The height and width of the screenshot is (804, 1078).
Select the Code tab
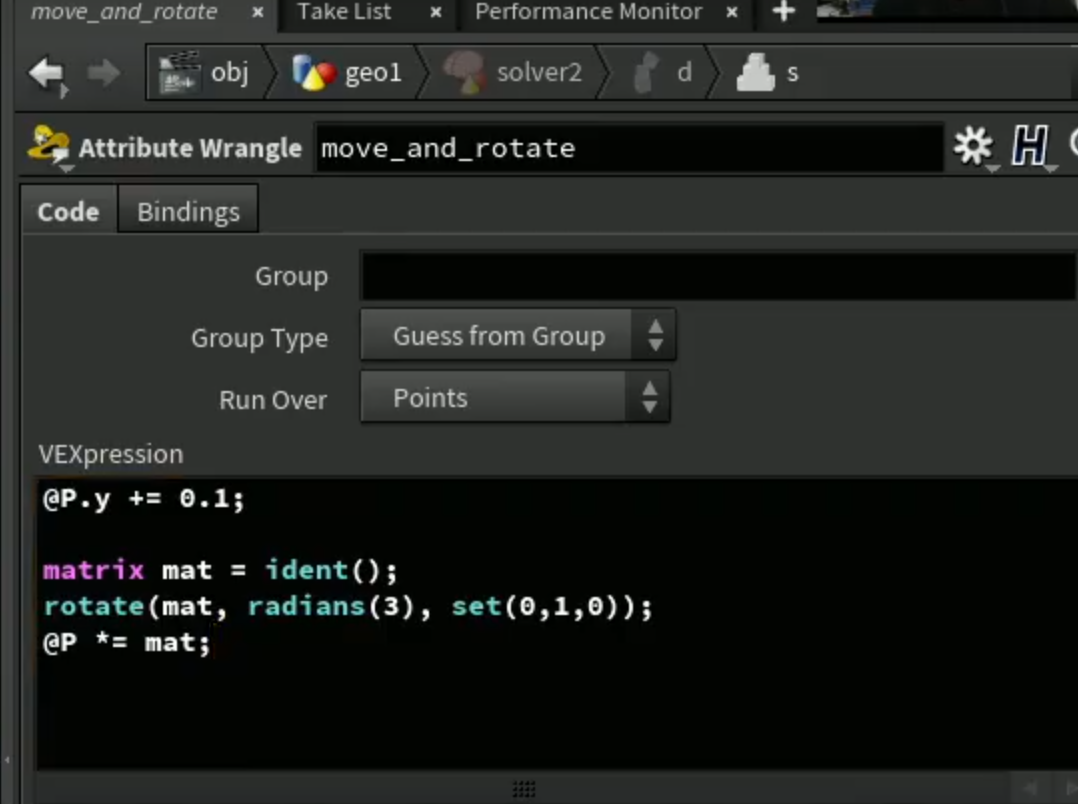click(x=68, y=211)
